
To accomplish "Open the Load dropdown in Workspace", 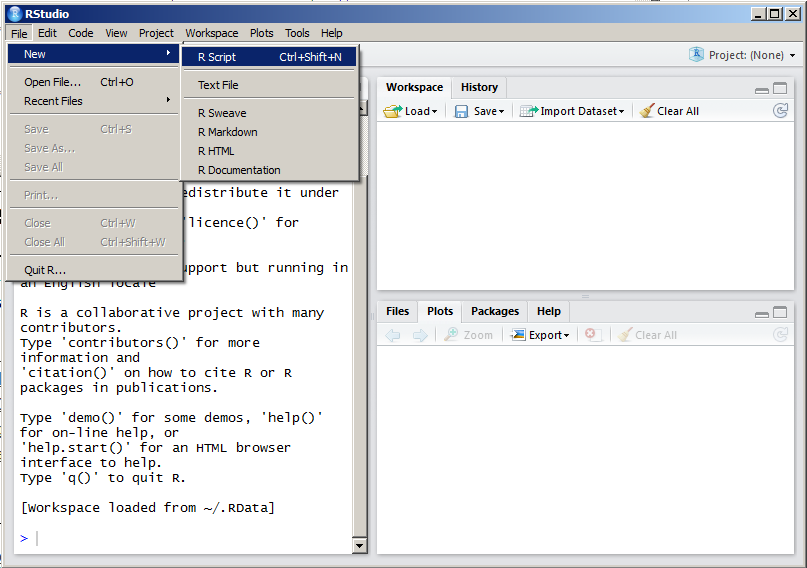I will pos(411,111).
